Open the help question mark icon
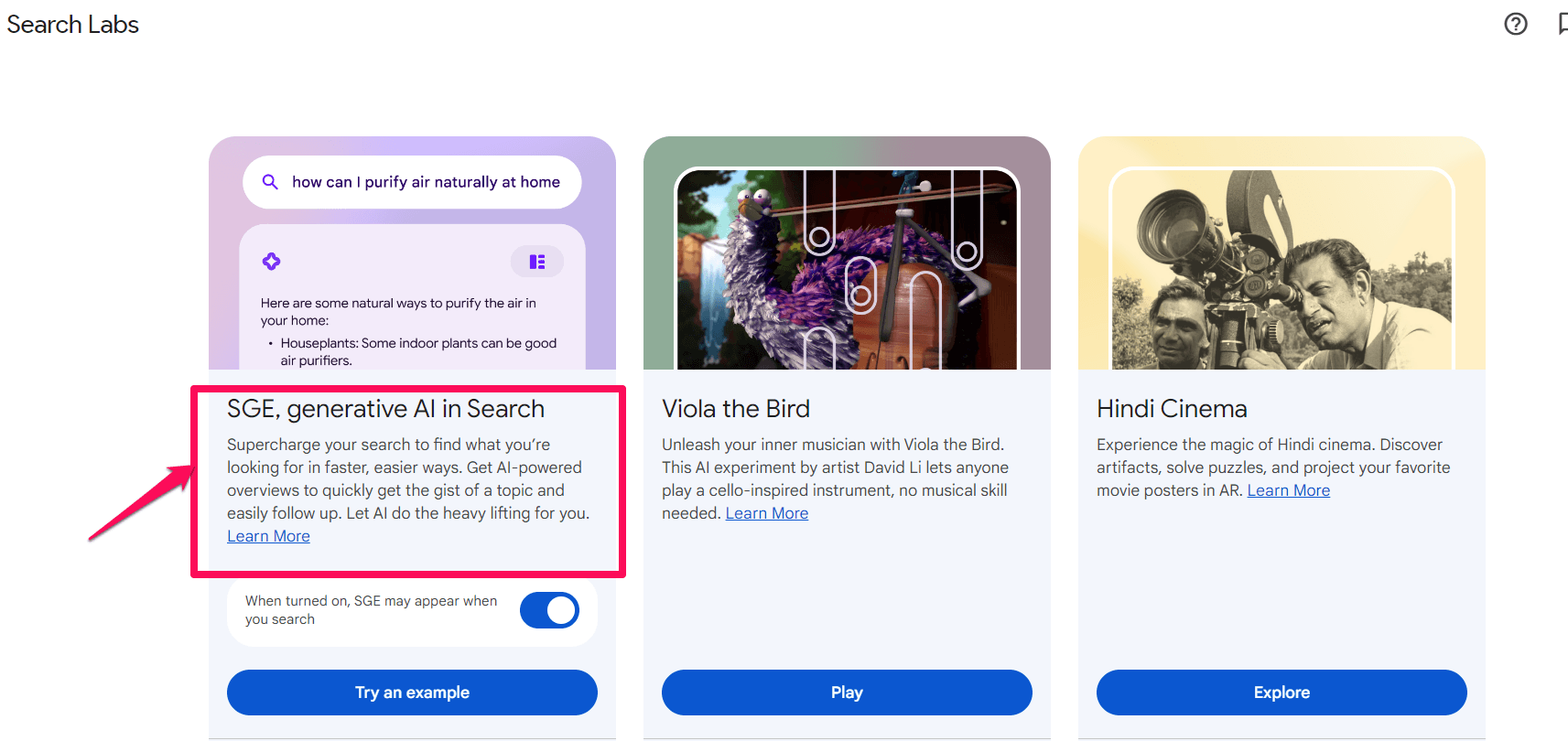1568x741 pixels. tap(1516, 24)
